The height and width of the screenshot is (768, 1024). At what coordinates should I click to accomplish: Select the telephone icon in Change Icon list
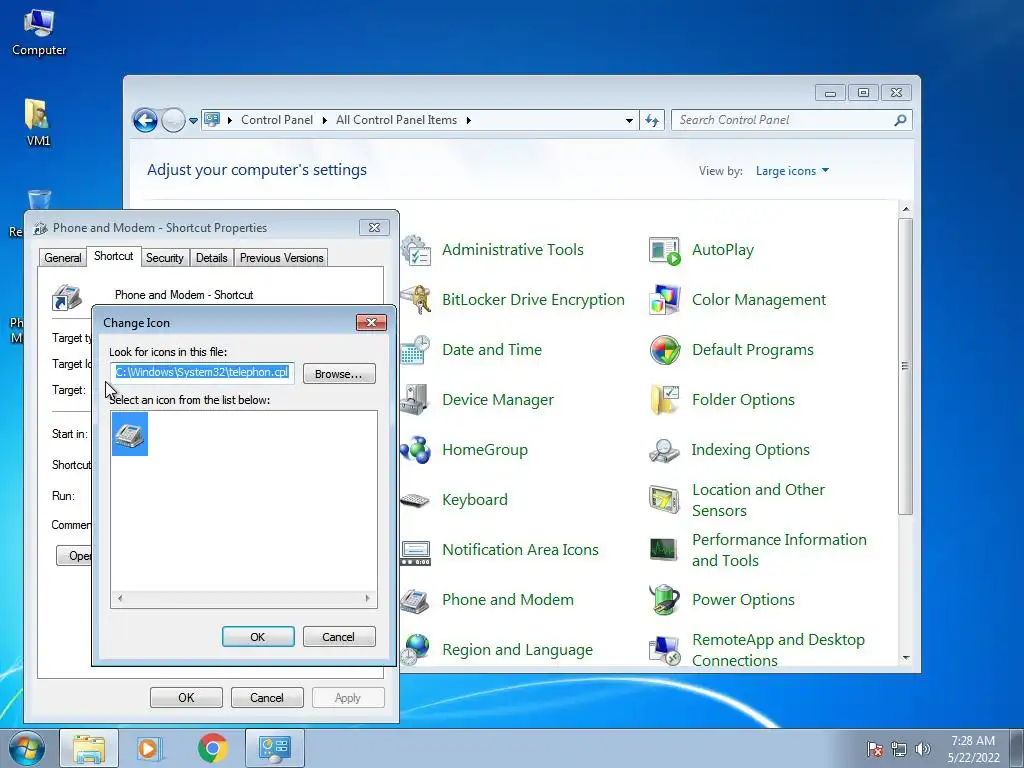point(129,434)
